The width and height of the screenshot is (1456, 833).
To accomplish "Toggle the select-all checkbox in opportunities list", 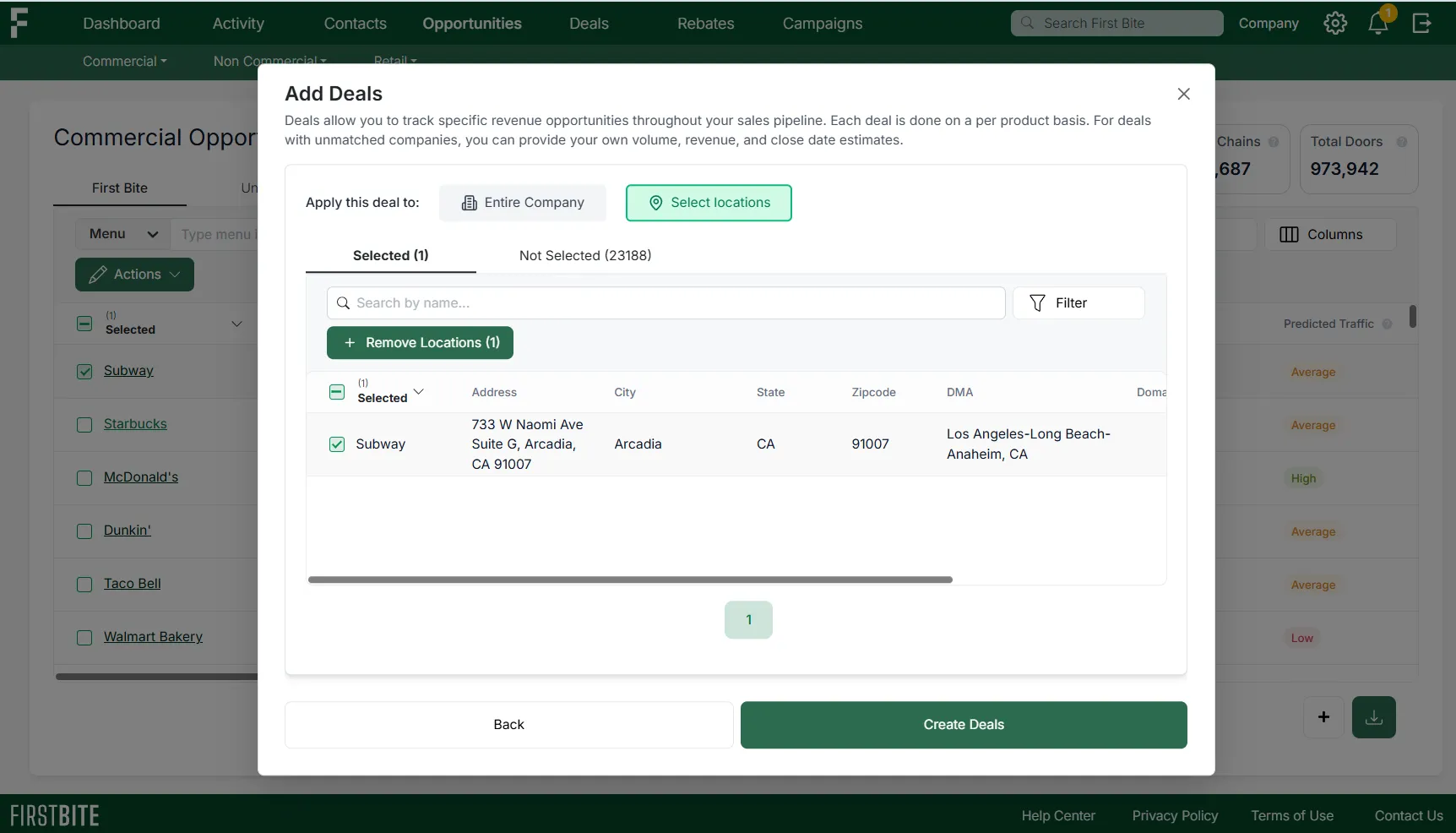I will coord(84,324).
